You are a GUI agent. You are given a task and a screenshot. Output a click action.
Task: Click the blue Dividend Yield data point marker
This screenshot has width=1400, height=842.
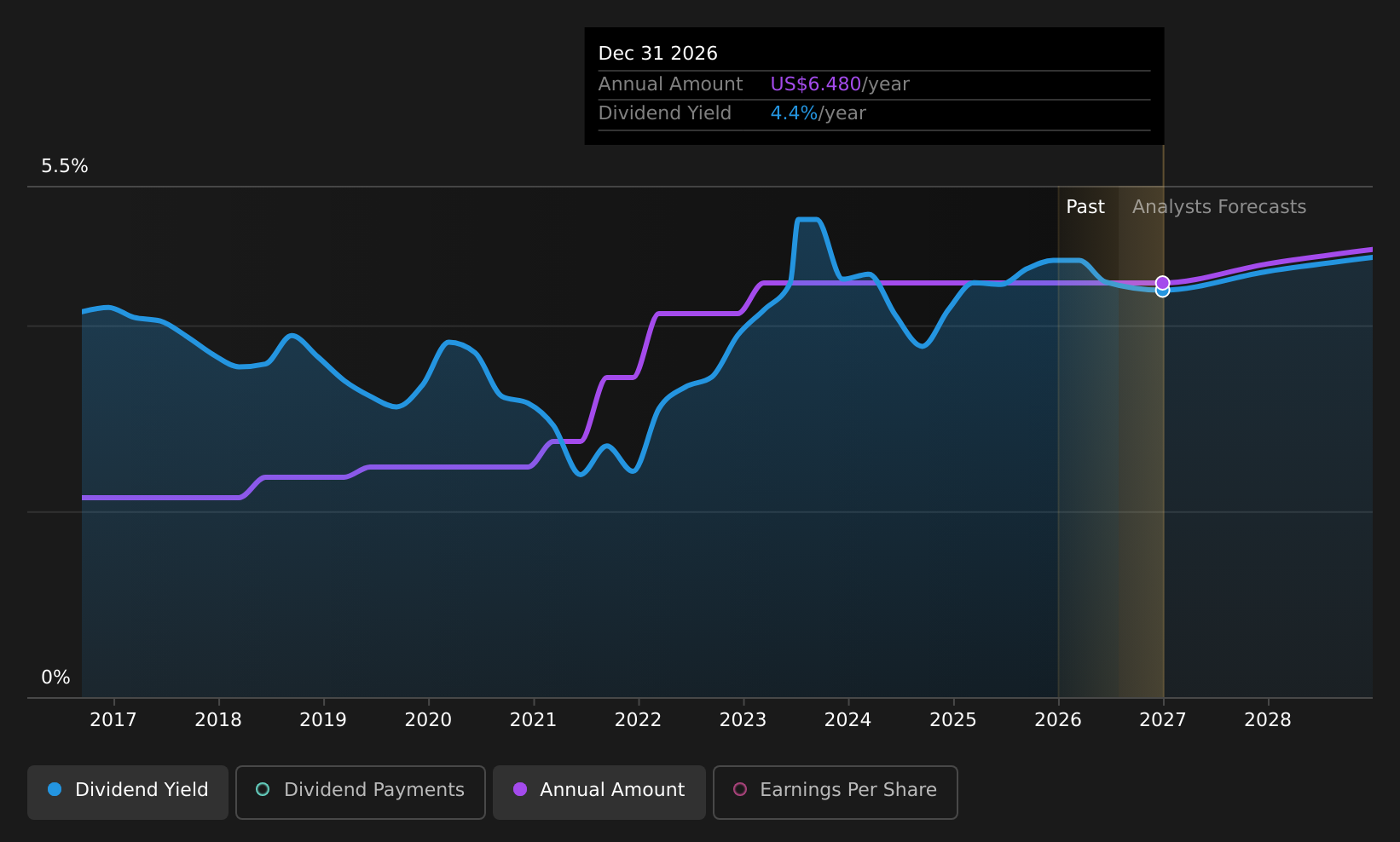coord(1162,291)
